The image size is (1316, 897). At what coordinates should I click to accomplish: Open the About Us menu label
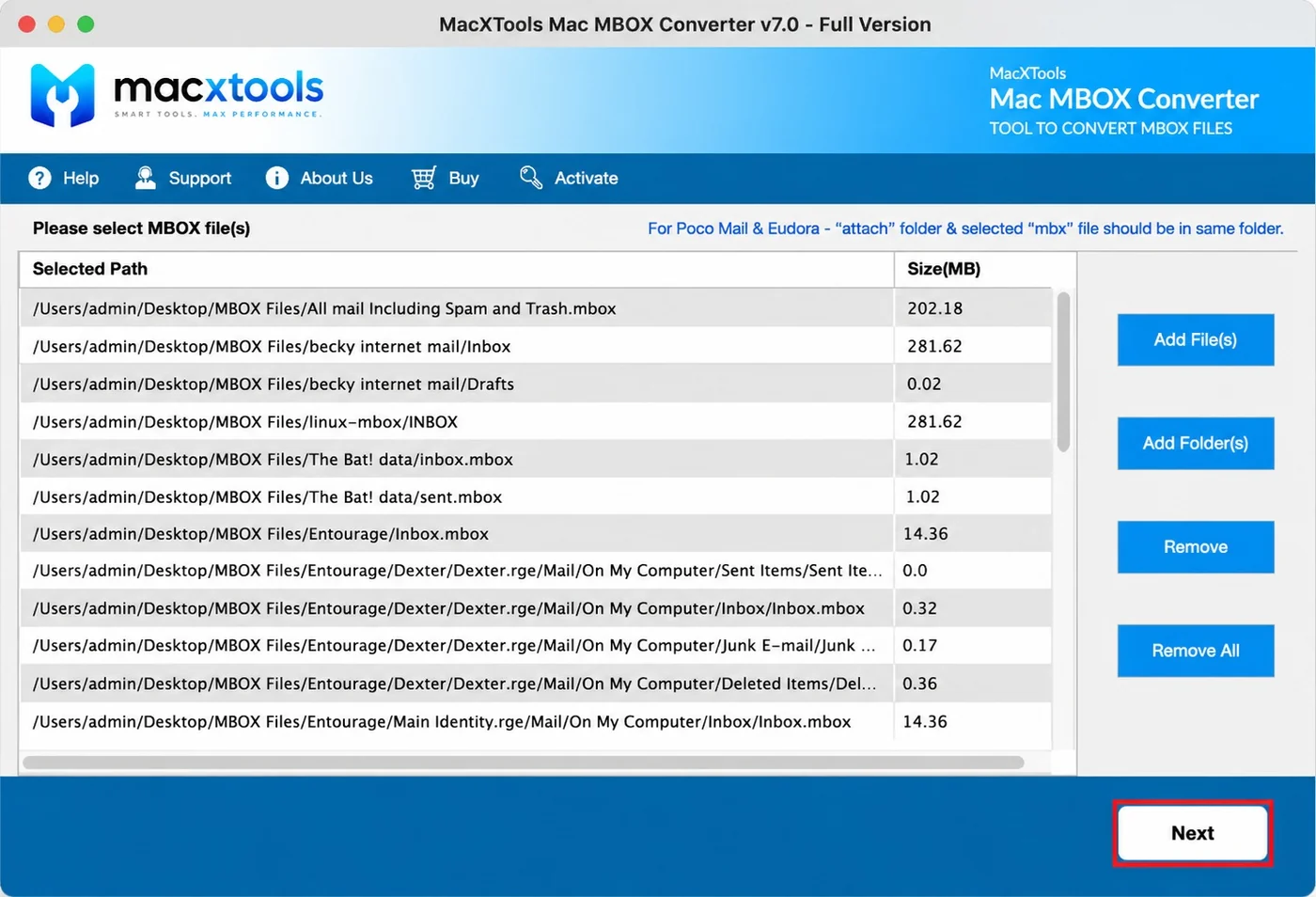pos(337,178)
